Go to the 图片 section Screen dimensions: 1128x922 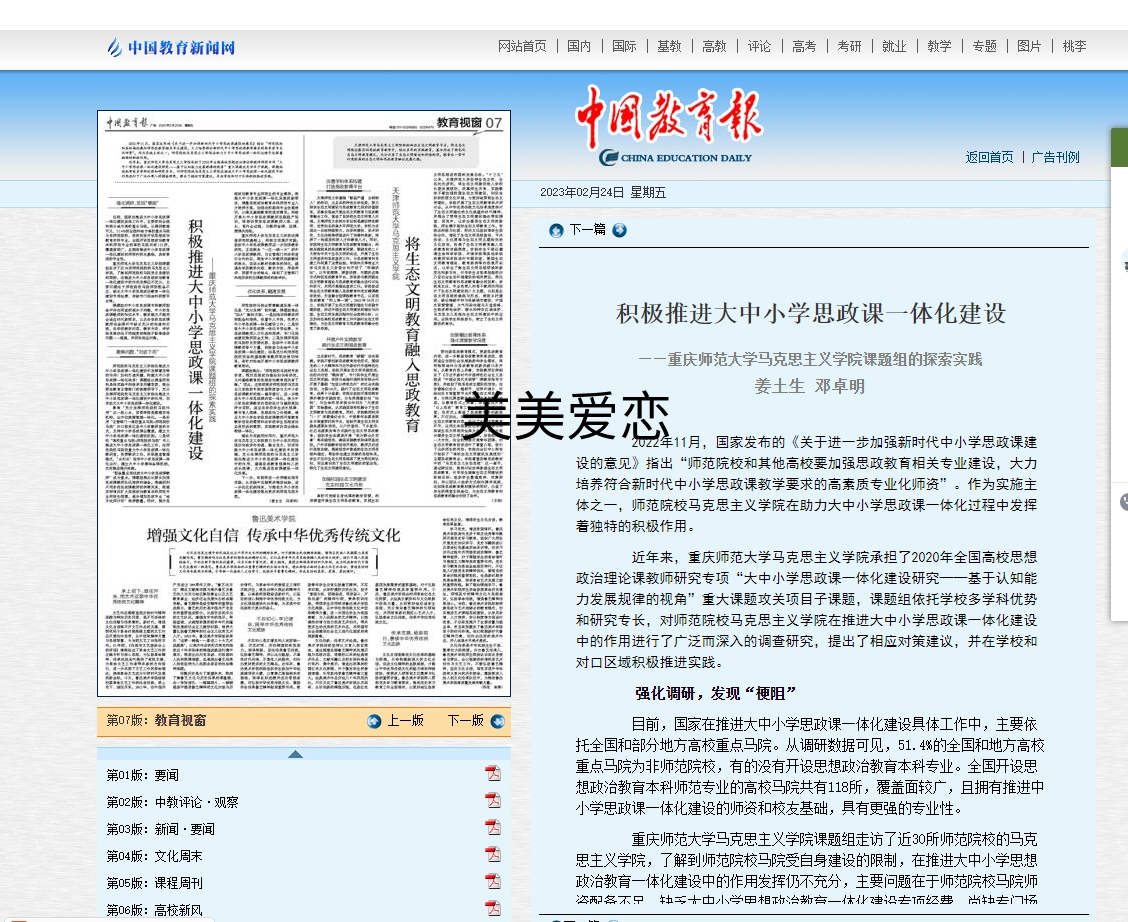[x=1029, y=46]
